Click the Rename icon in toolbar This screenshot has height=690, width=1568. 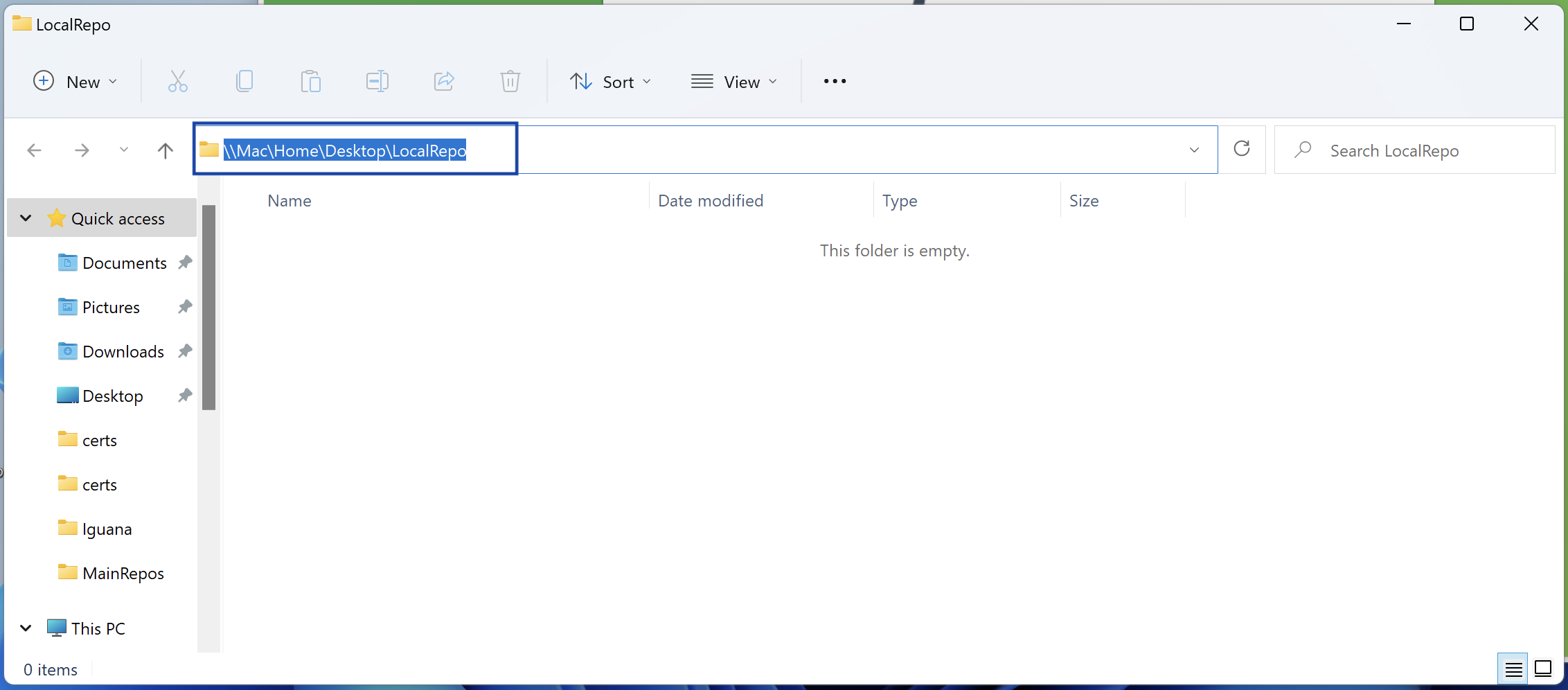click(x=377, y=82)
